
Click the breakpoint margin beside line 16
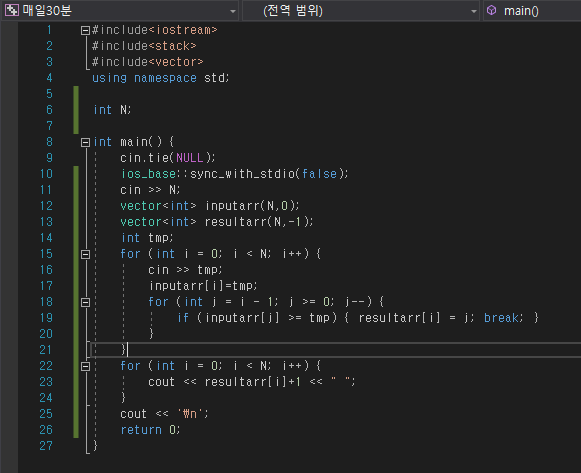click(9, 270)
